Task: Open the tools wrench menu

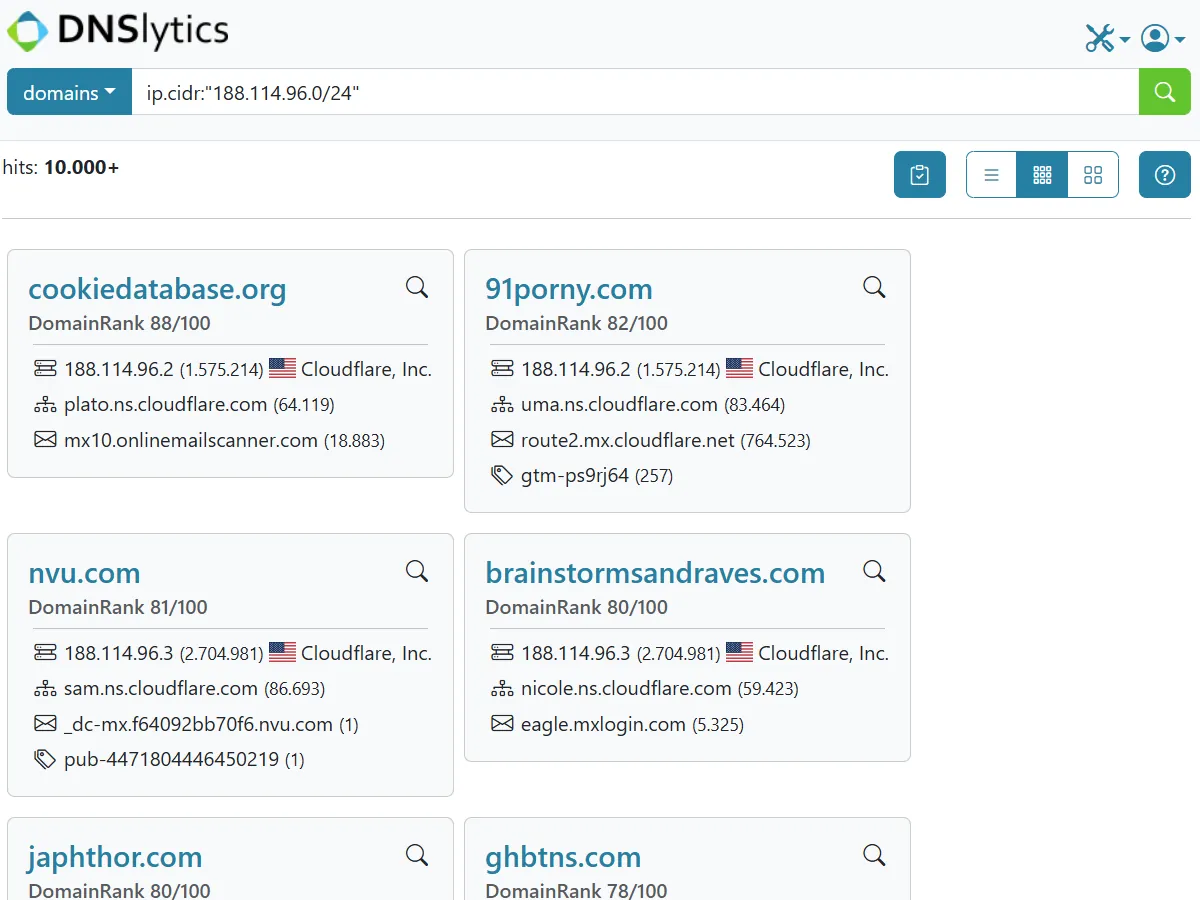Action: click(x=1107, y=38)
